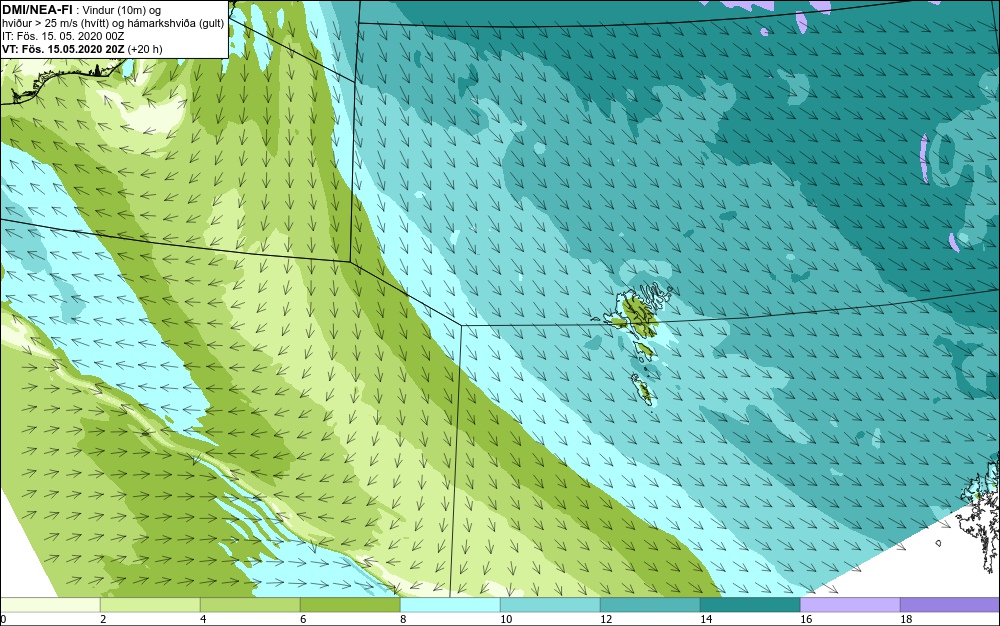Click the DMI/NEA-FI title text
Screen dimensions: 1000x626
tap(37, 9)
